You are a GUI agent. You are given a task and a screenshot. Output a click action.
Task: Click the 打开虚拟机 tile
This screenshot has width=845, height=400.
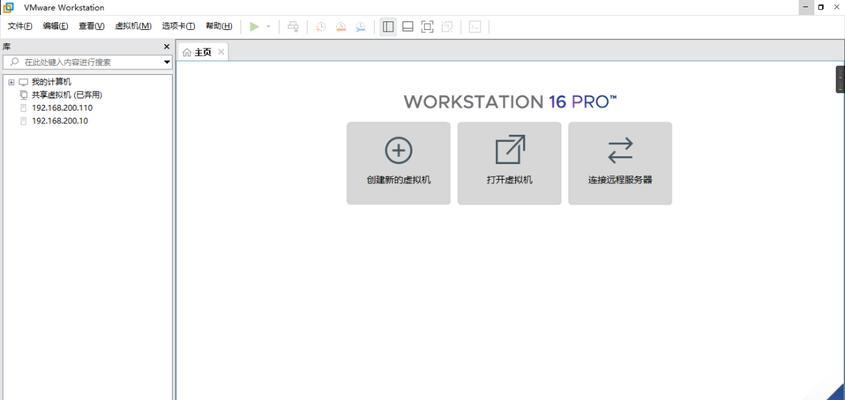(x=509, y=163)
